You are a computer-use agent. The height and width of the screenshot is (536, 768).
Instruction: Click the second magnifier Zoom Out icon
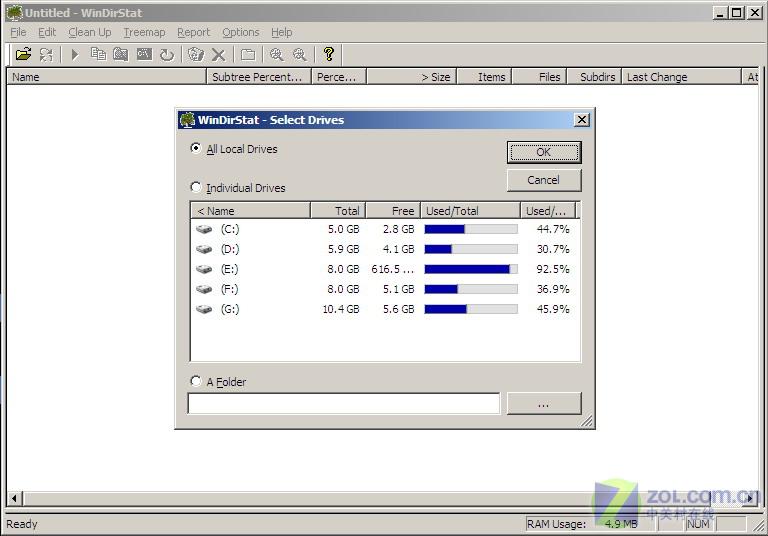299,54
